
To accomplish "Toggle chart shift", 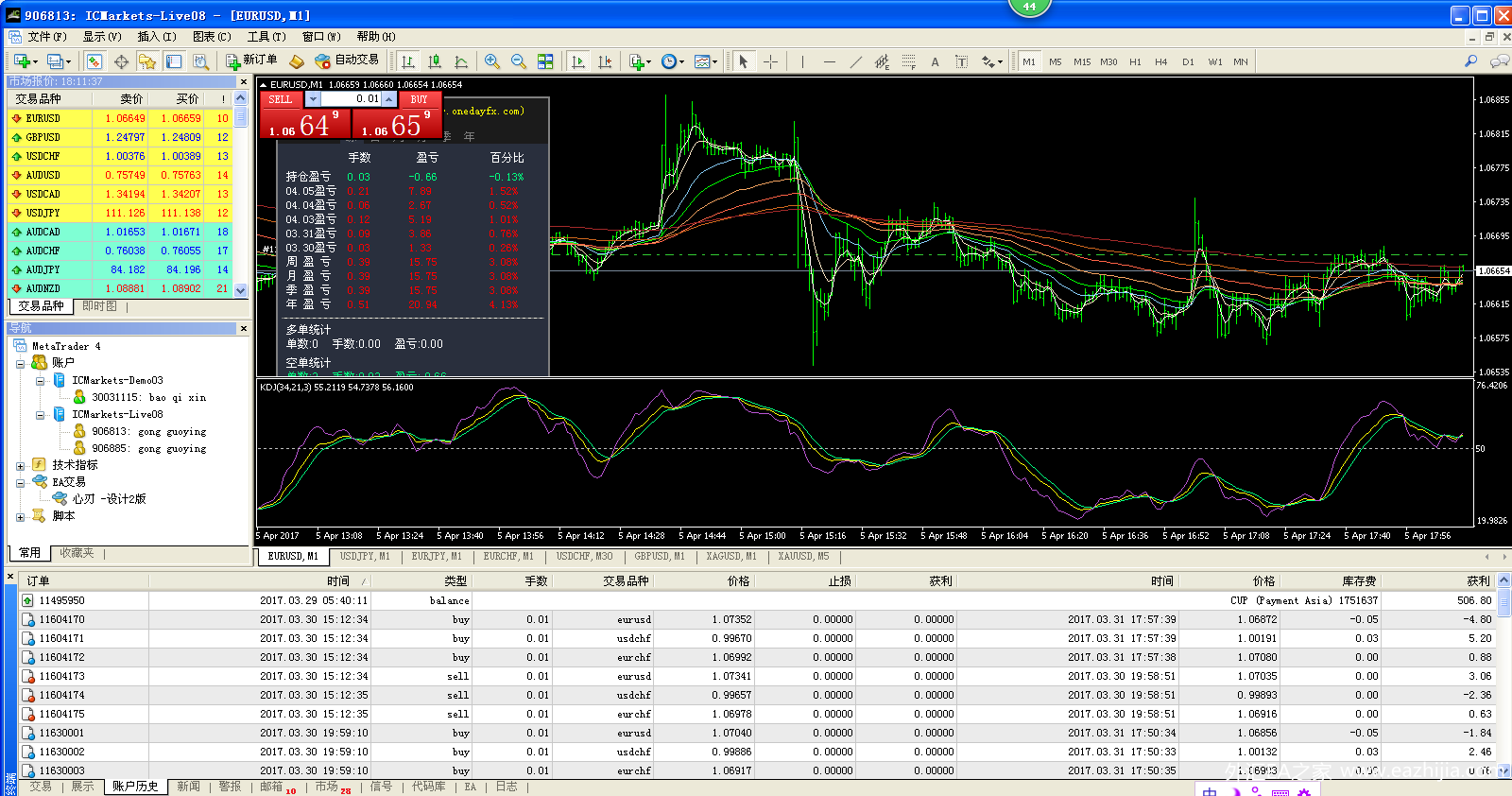I will pyautogui.click(x=605, y=61).
